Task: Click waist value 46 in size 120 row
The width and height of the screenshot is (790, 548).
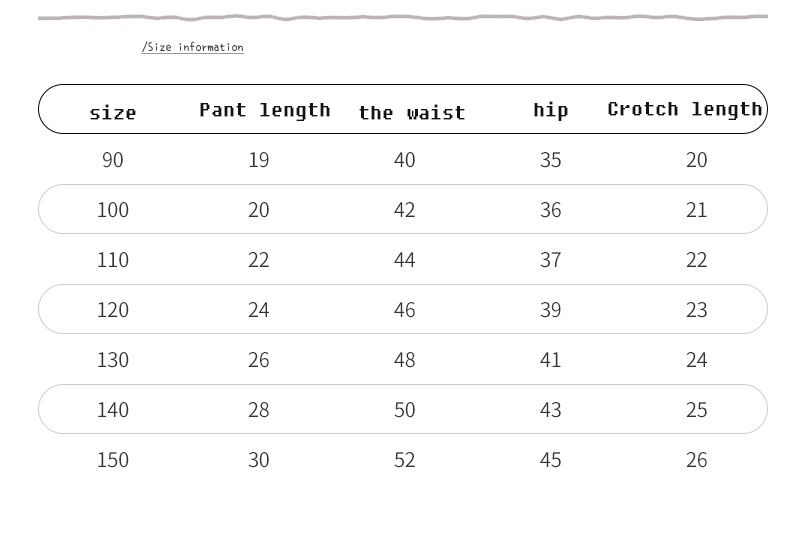Action: tap(405, 310)
